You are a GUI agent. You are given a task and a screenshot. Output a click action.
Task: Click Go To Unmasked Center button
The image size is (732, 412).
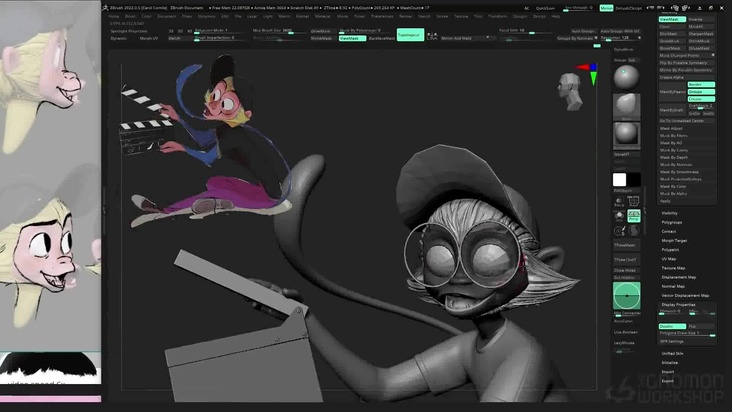click(687, 121)
